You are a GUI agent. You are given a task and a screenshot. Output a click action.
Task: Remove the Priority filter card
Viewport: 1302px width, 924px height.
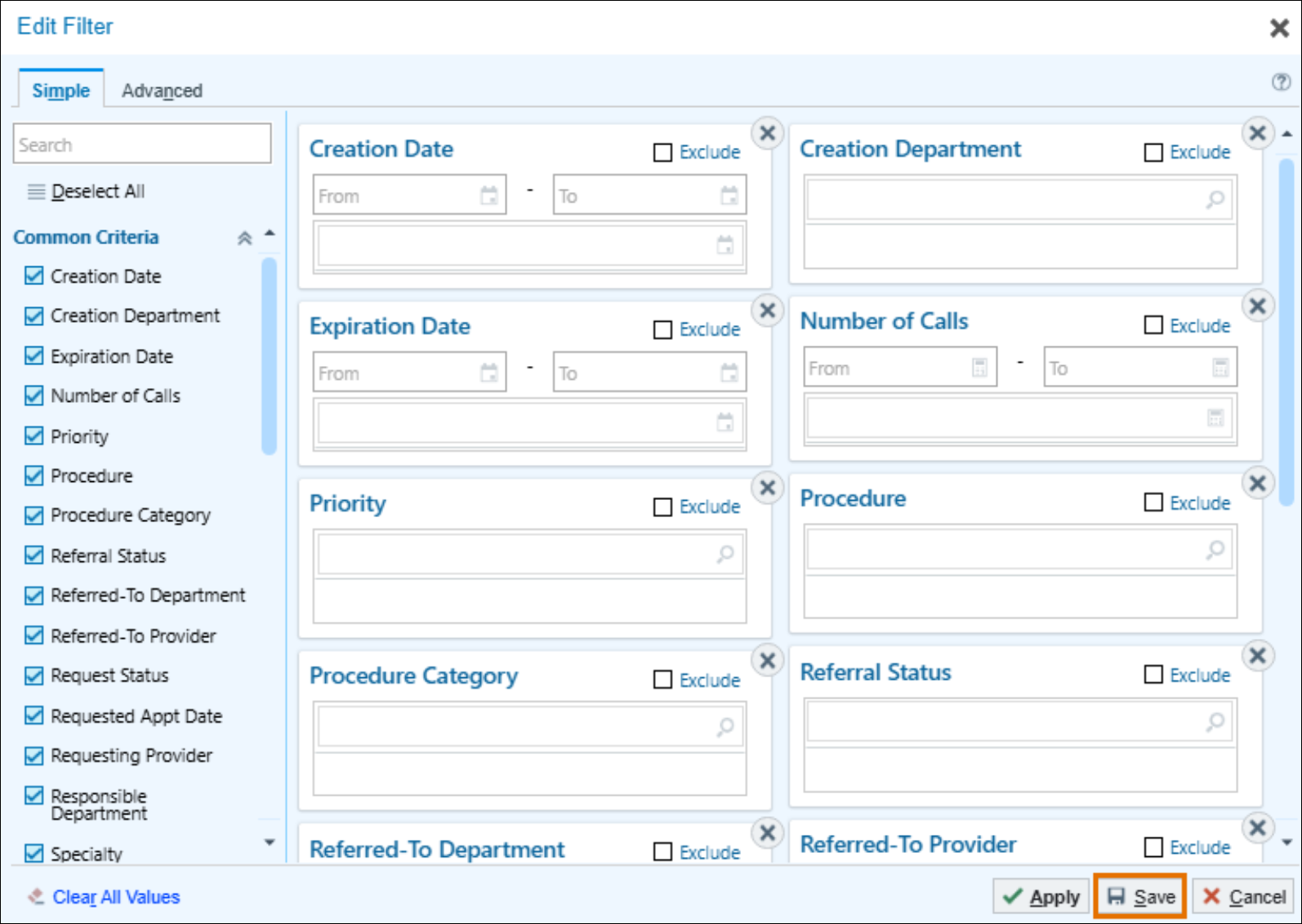tap(768, 488)
